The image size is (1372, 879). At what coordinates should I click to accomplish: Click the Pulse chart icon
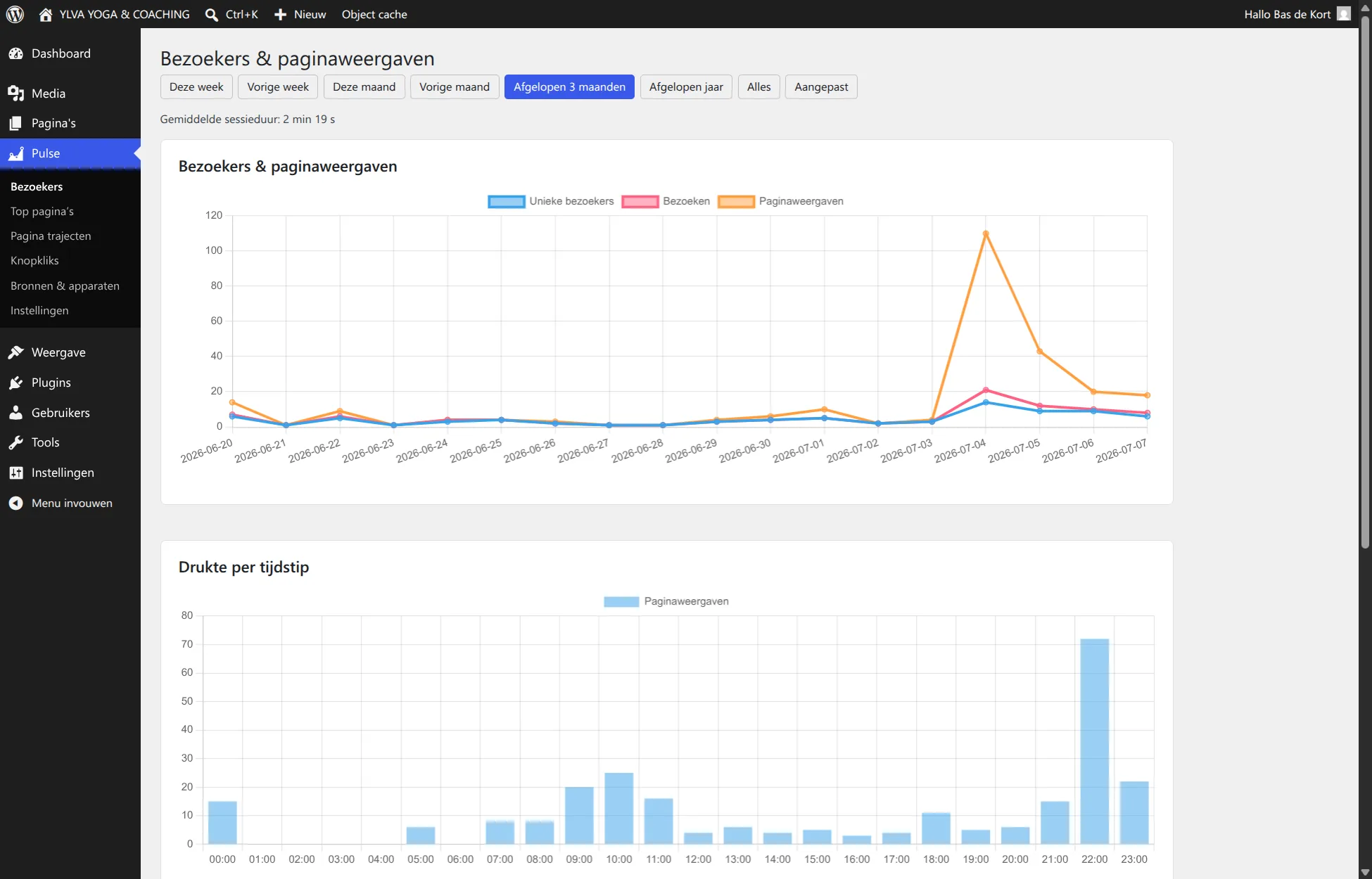coord(16,153)
